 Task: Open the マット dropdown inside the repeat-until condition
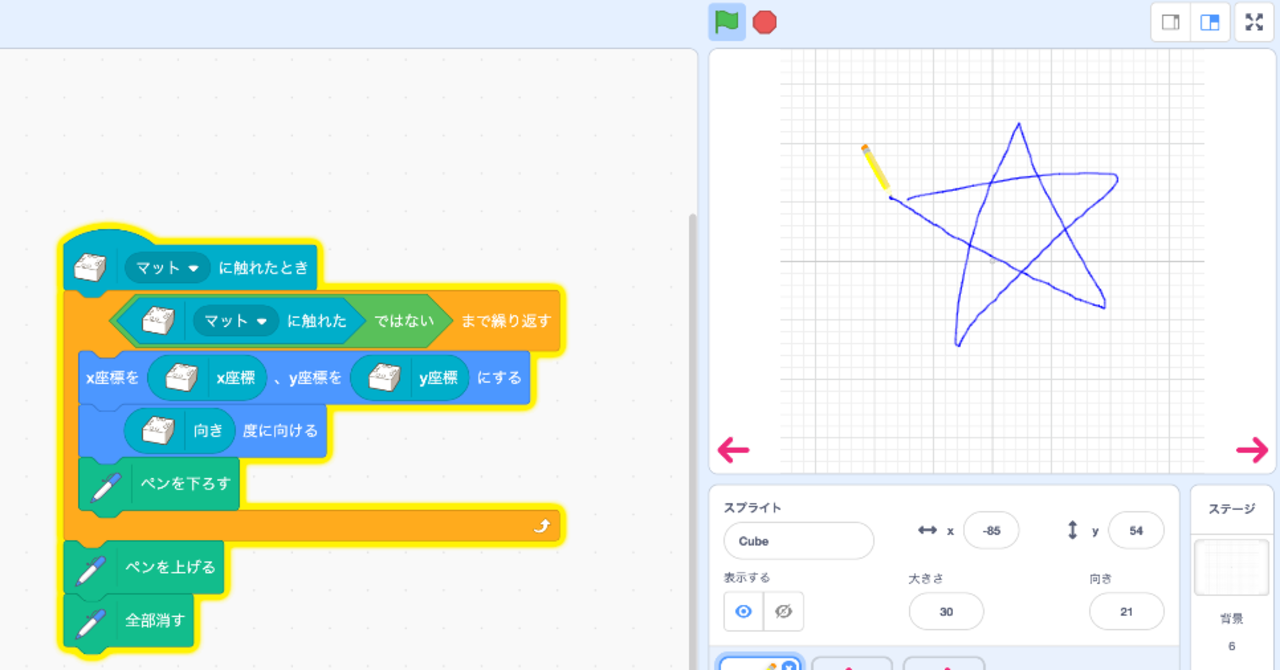236,321
